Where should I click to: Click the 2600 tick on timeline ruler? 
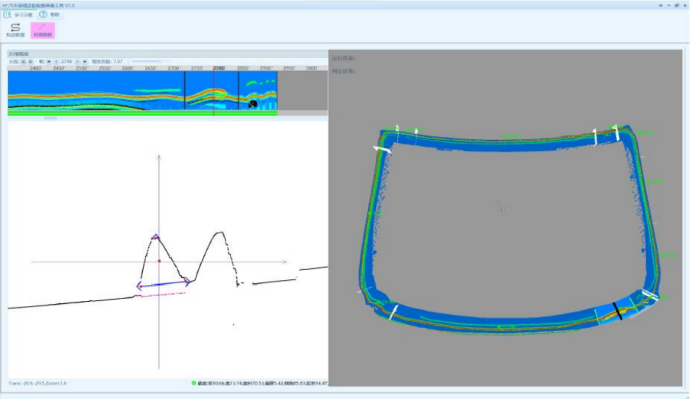[127, 68]
